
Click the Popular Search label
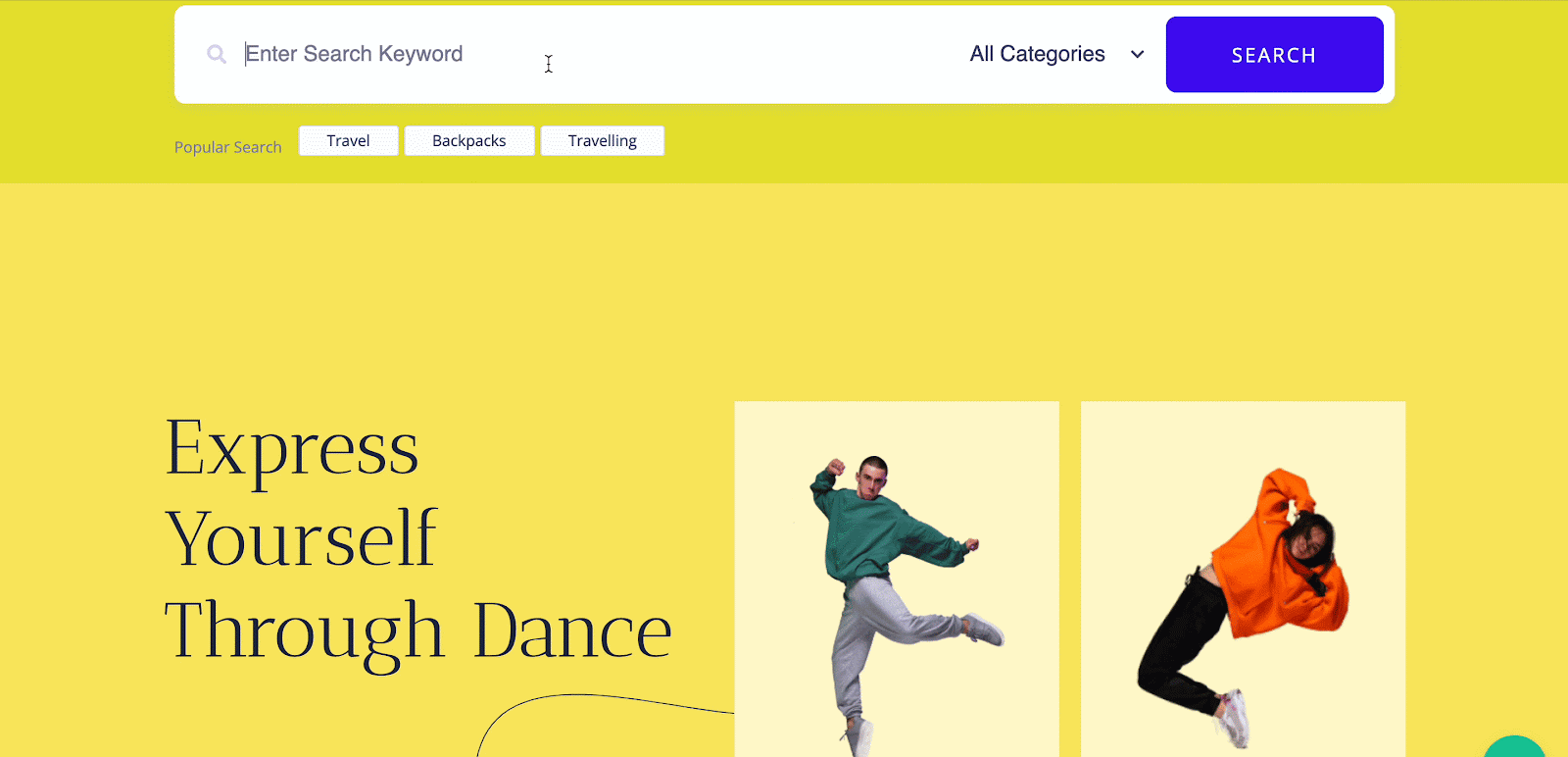click(x=227, y=147)
